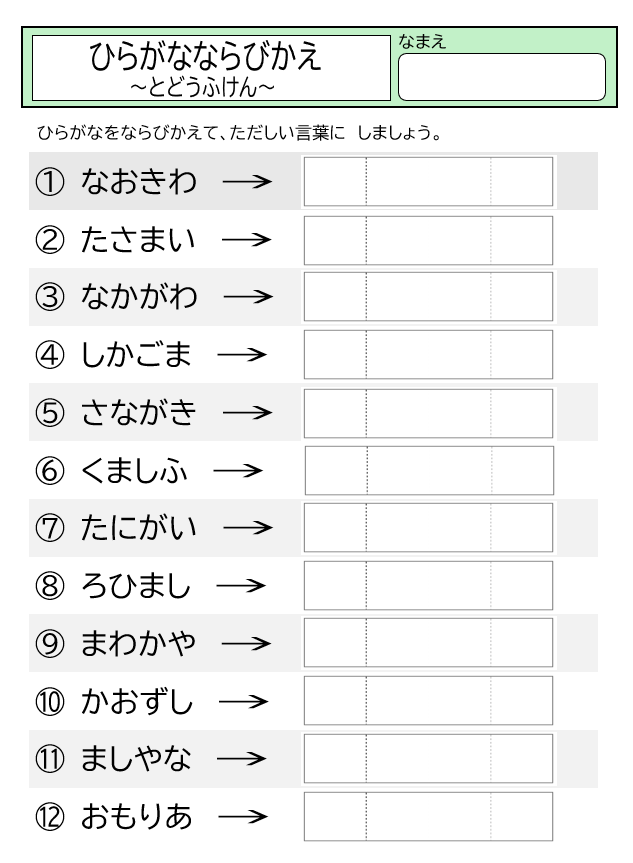Click the arrow next to おもりあ
The image size is (633, 863).
pos(243,816)
